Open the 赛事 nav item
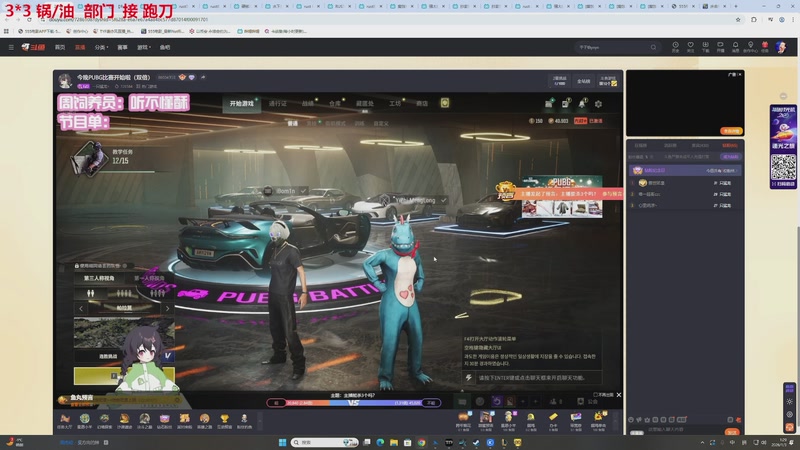The height and width of the screenshot is (450, 800). [122, 47]
